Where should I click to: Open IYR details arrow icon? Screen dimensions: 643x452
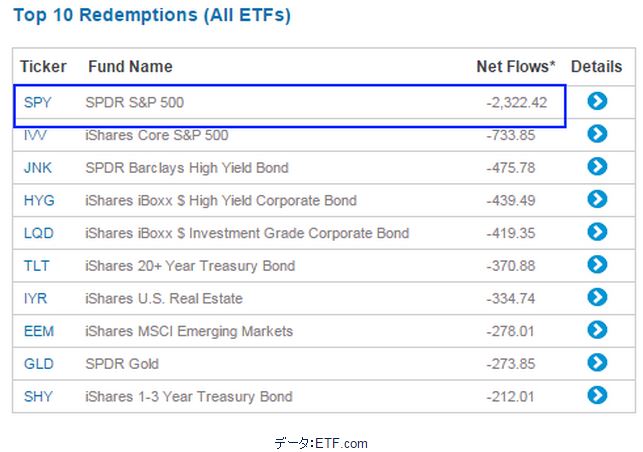(597, 297)
